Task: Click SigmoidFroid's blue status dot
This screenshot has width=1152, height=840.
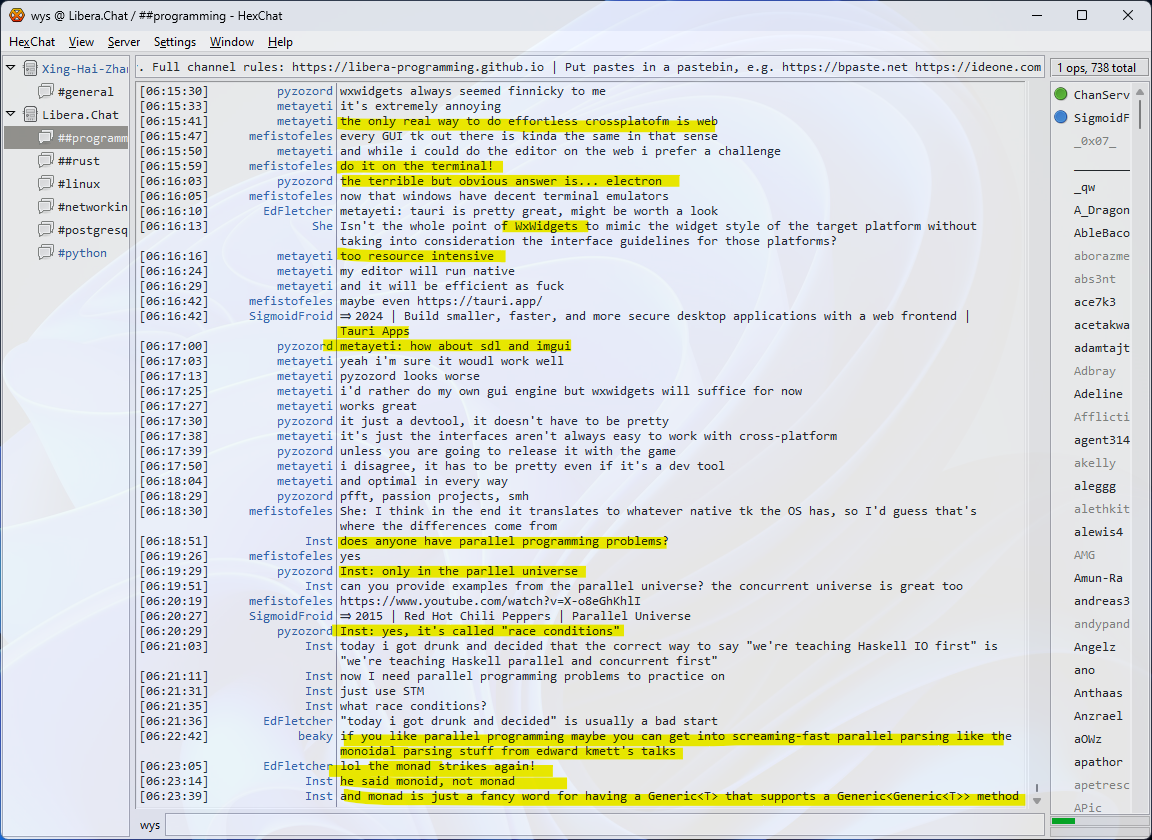Action: [1061, 118]
